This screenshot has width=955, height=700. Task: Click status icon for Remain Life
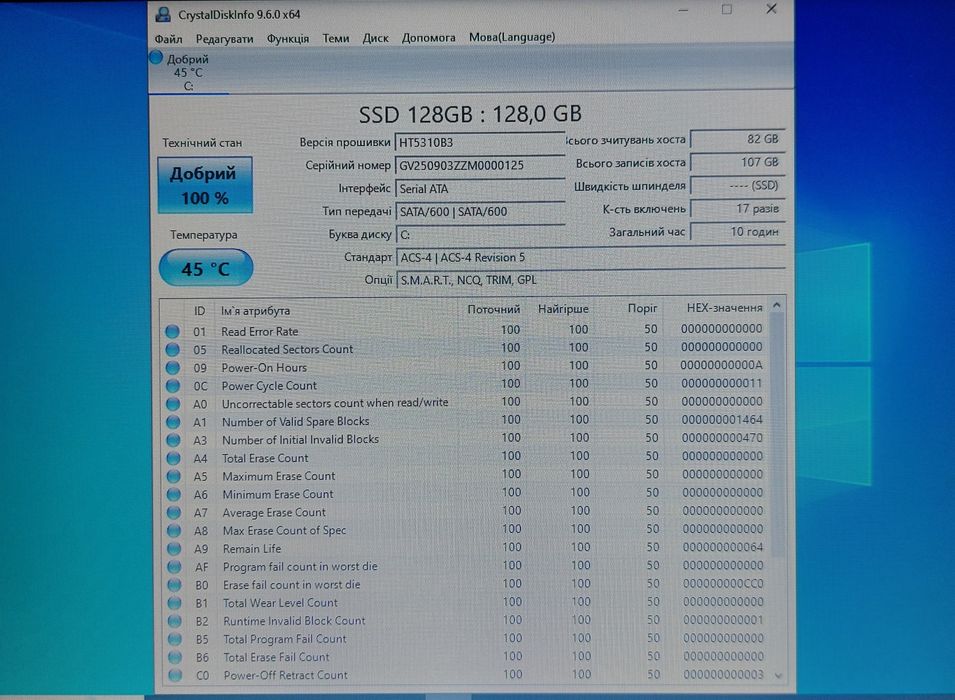pyautogui.click(x=174, y=549)
